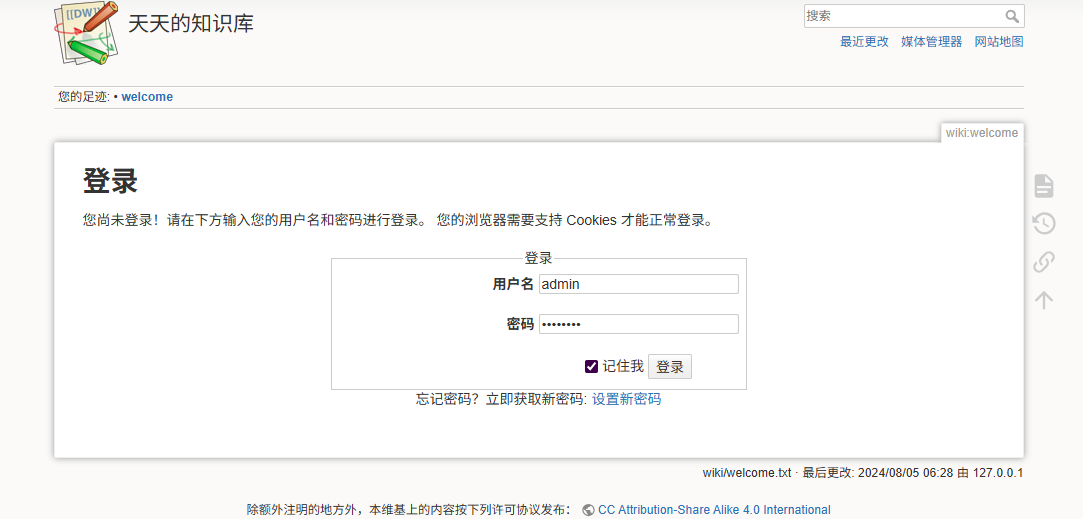Focus the 密码 password field
The height and width of the screenshot is (519, 1083).
pos(639,324)
